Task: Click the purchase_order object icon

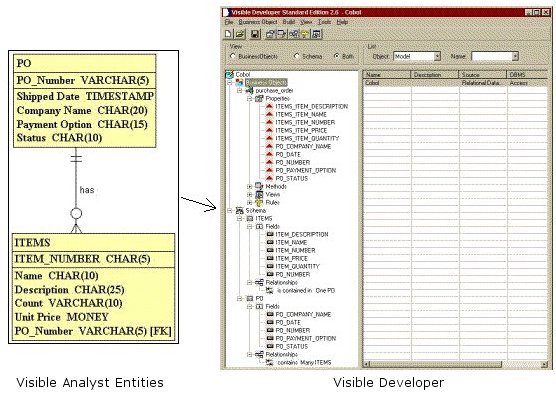Action: point(249,90)
